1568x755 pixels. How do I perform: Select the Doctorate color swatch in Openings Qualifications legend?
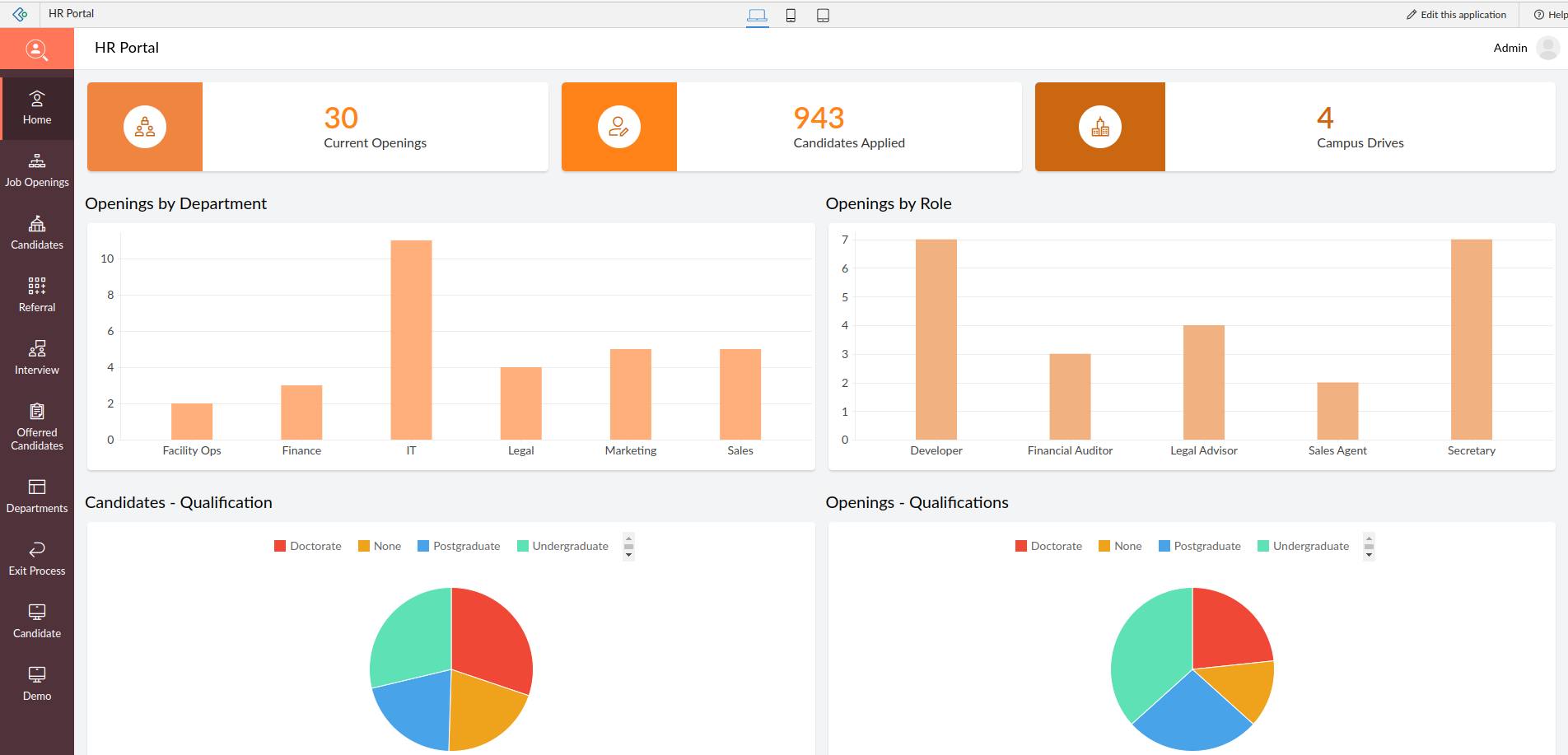[1021, 545]
